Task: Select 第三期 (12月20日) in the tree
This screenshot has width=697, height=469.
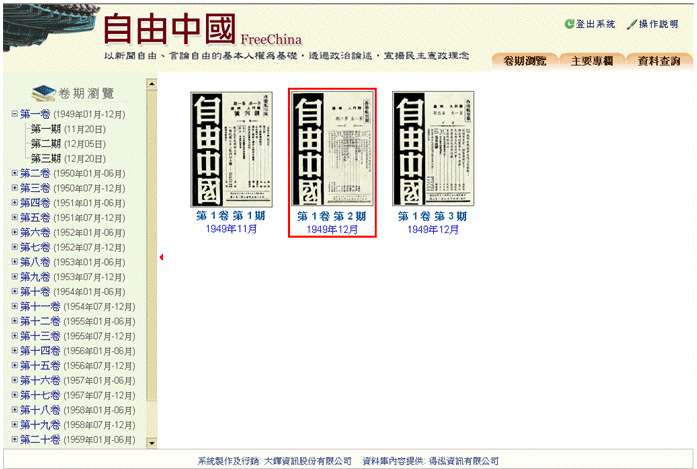Action: click(x=68, y=158)
